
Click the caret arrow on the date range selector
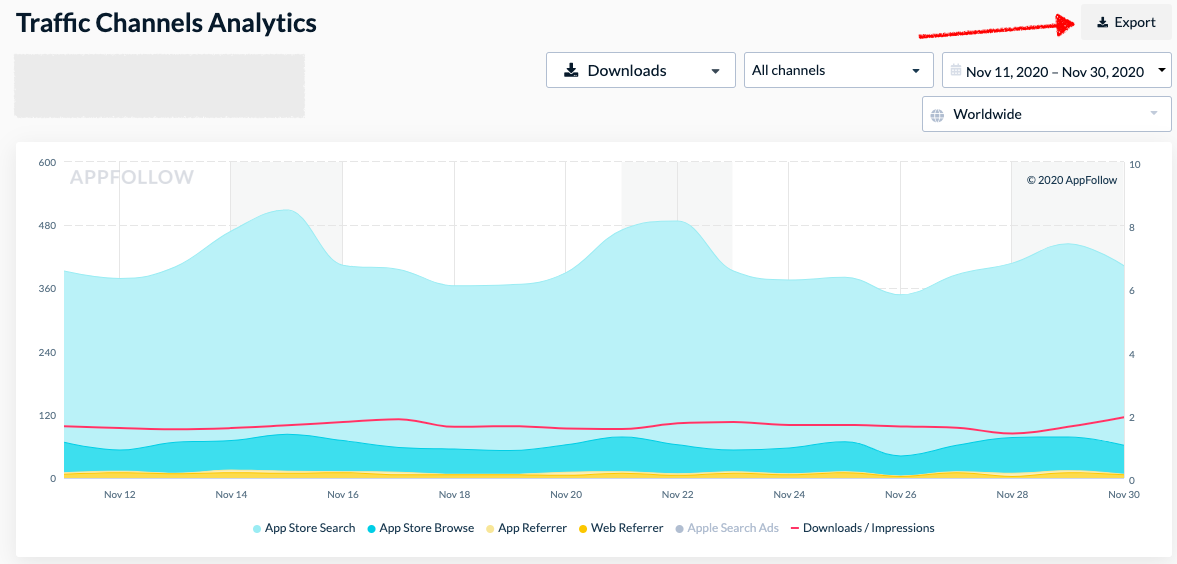(1162, 71)
